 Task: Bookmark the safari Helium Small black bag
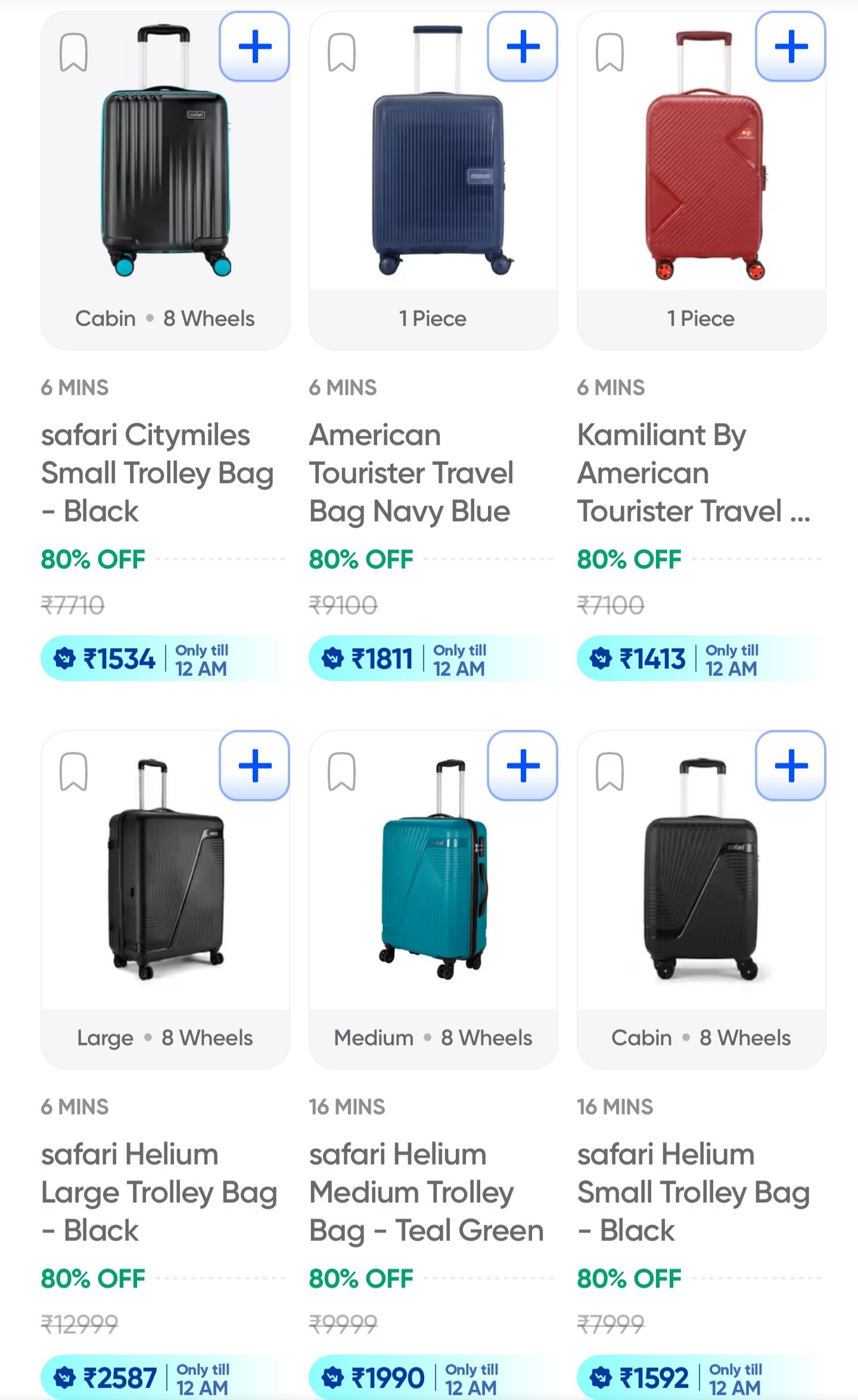click(610, 772)
